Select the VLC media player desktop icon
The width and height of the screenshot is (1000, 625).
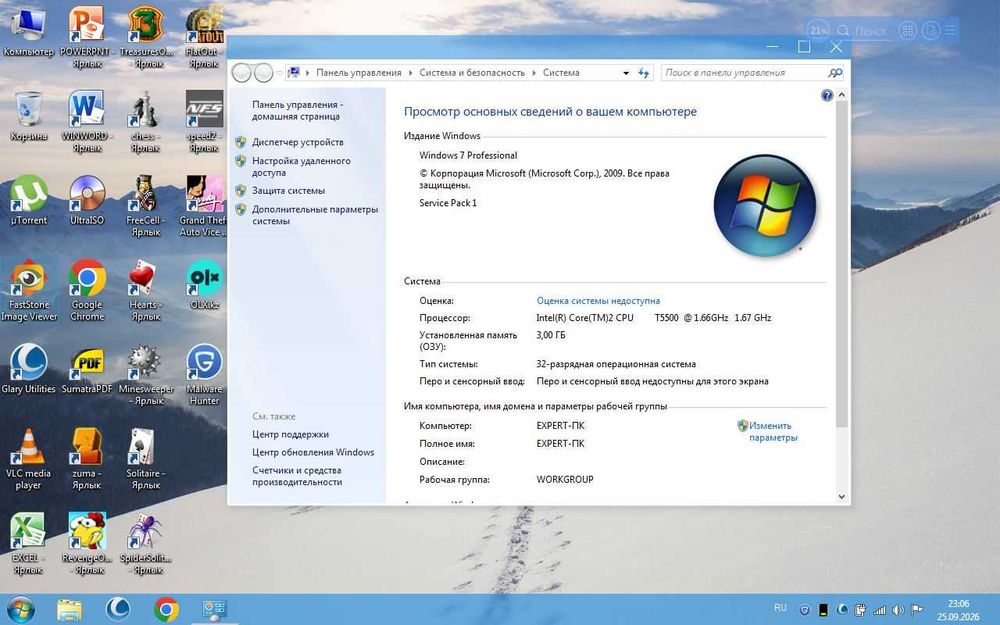28,459
